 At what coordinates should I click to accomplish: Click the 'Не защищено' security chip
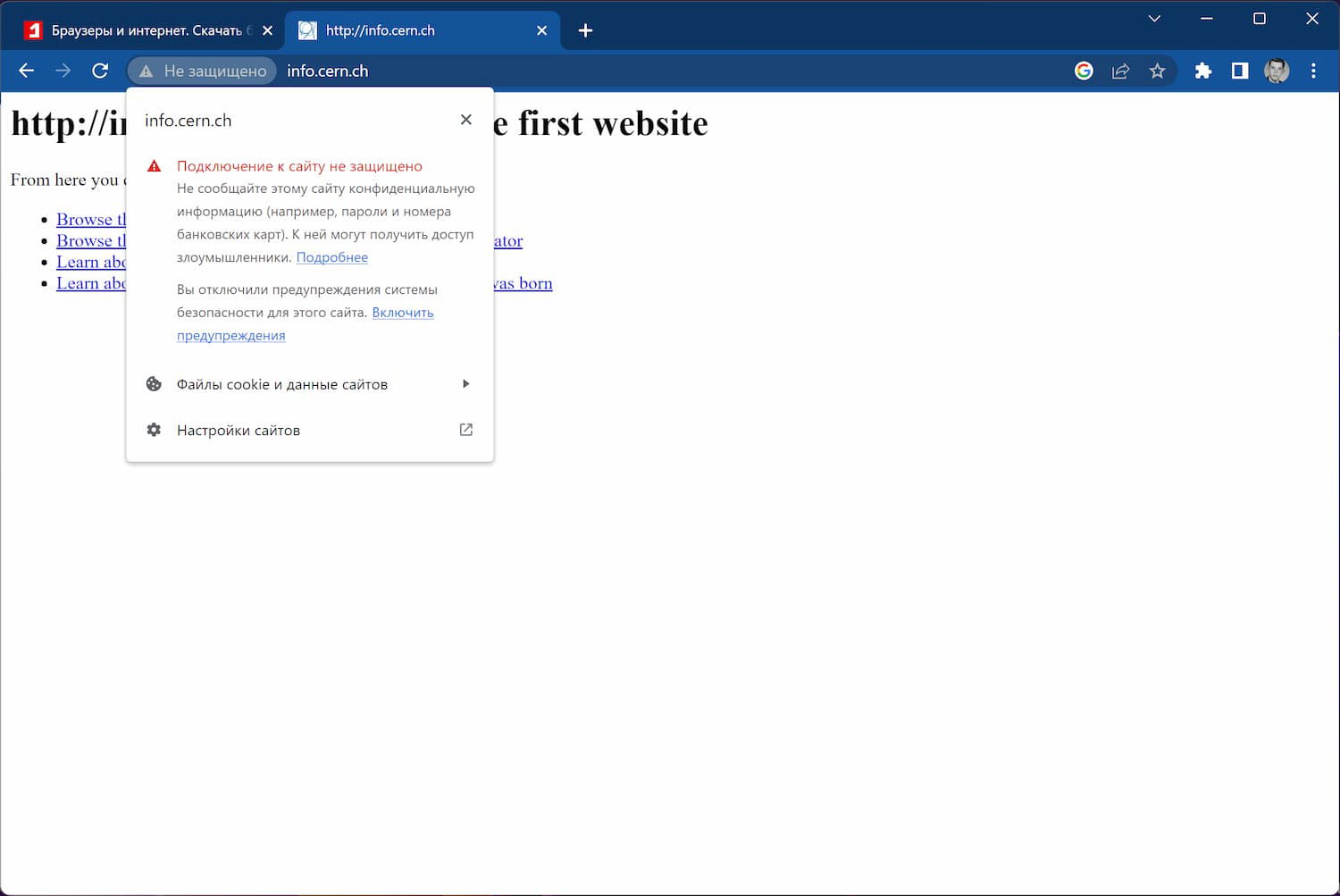pos(202,71)
